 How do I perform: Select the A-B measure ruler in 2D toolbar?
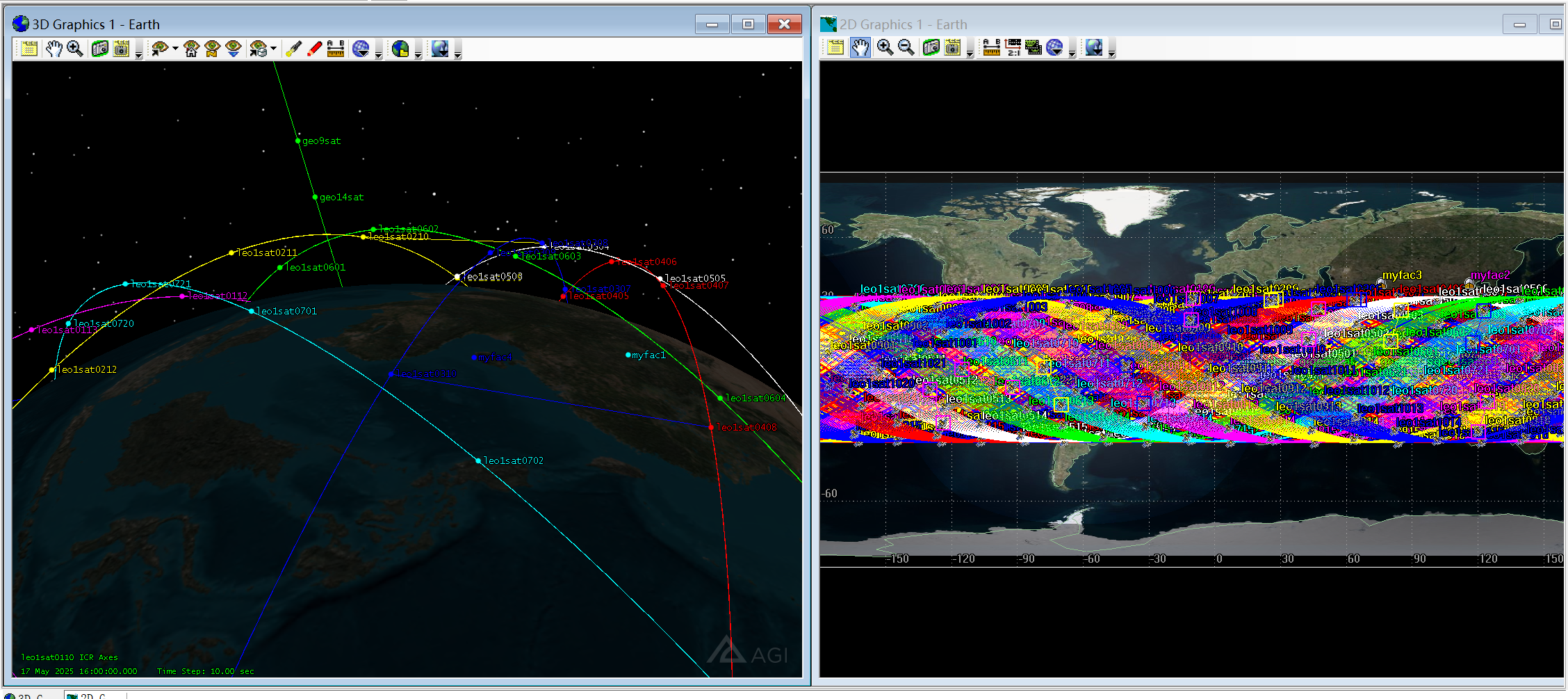tap(991, 47)
